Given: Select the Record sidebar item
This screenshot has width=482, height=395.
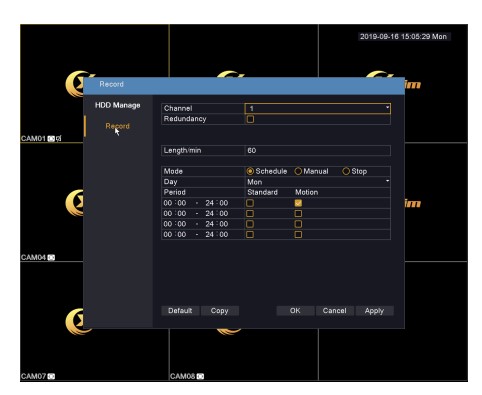Looking at the screenshot, I should pyautogui.click(x=118, y=126).
